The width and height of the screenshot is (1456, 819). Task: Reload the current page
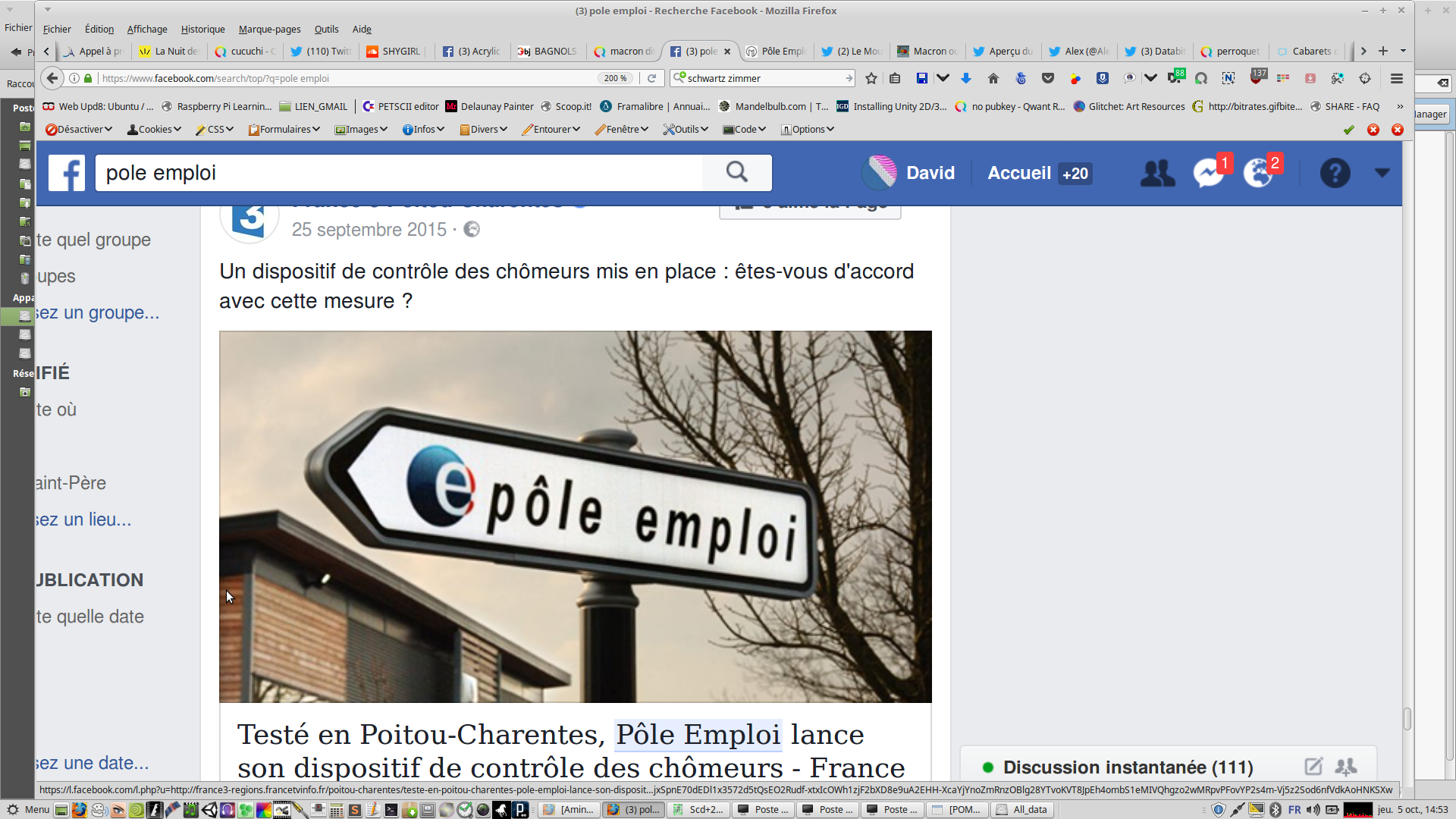(x=651, y=78)
